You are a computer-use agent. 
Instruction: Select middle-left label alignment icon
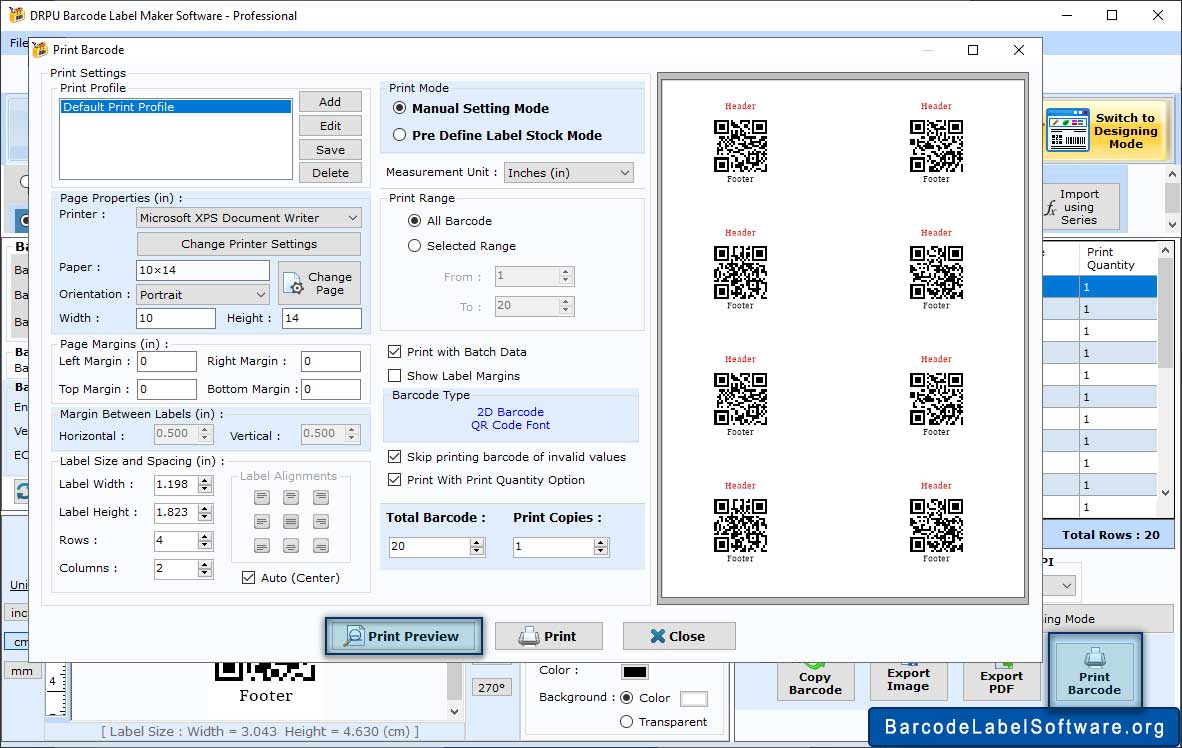(262, 522)
